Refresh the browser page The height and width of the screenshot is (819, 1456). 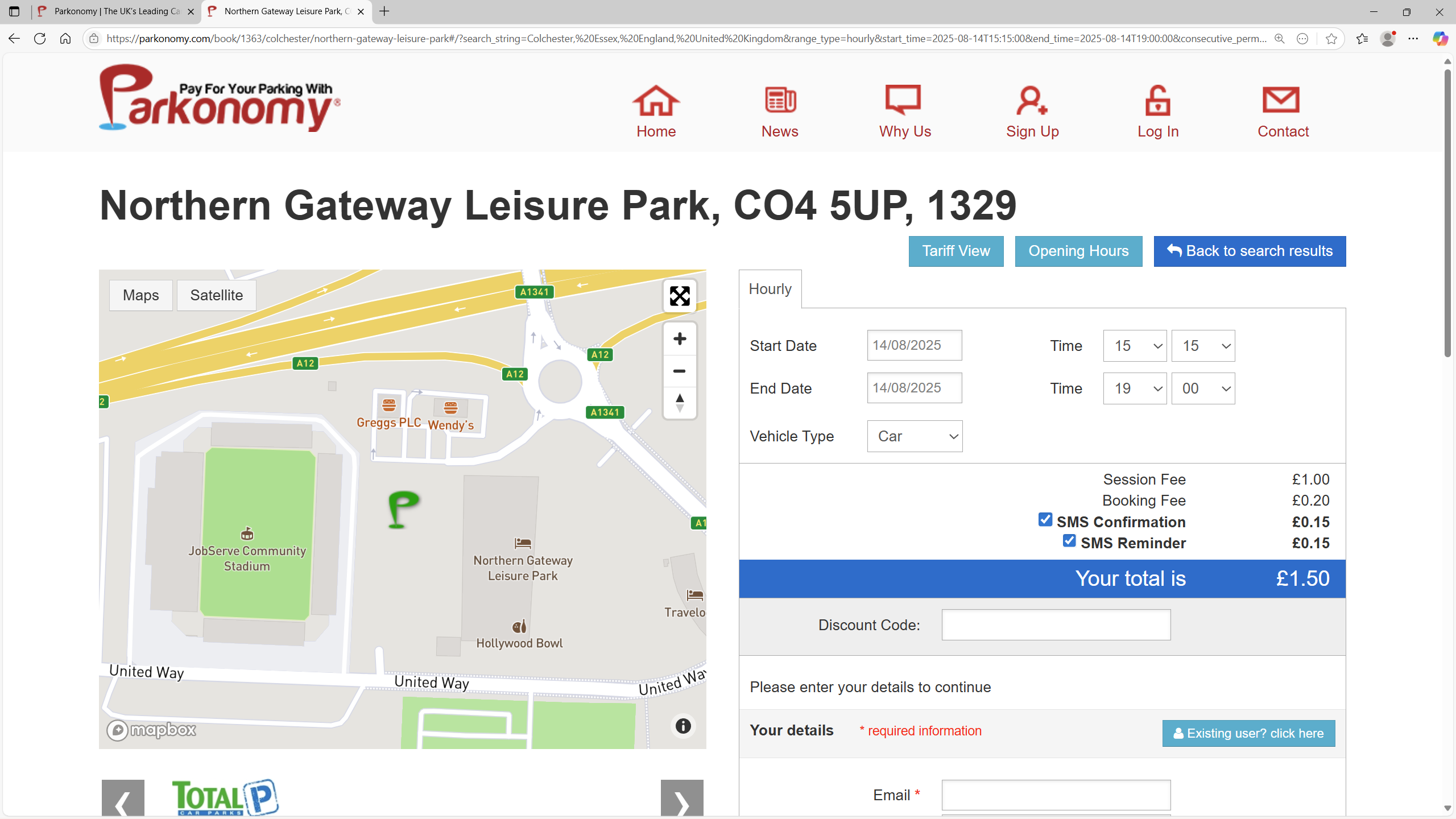40,39
